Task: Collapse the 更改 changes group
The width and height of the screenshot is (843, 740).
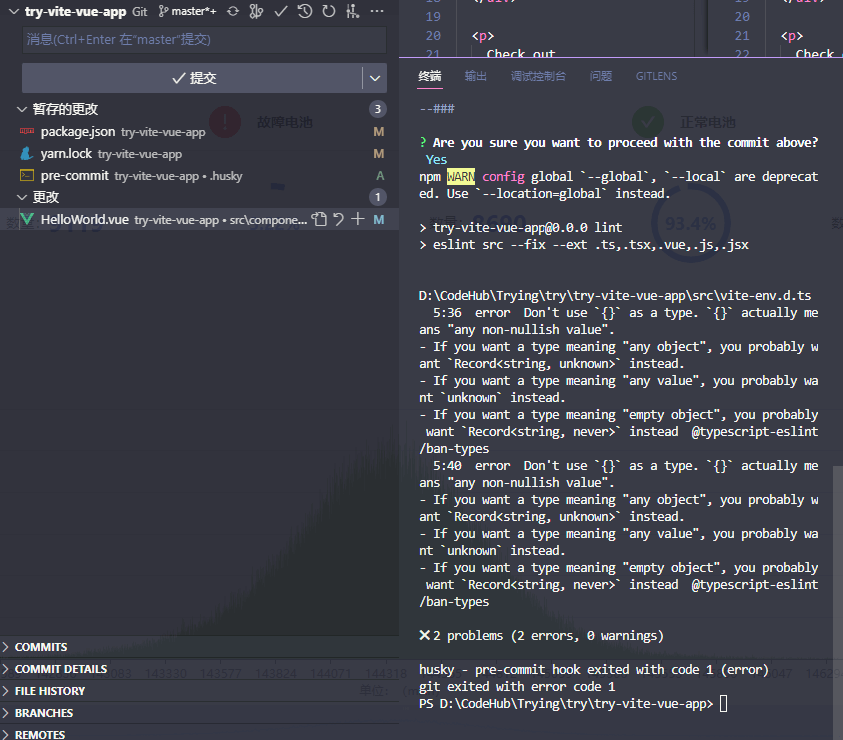Action: [22, 197]
